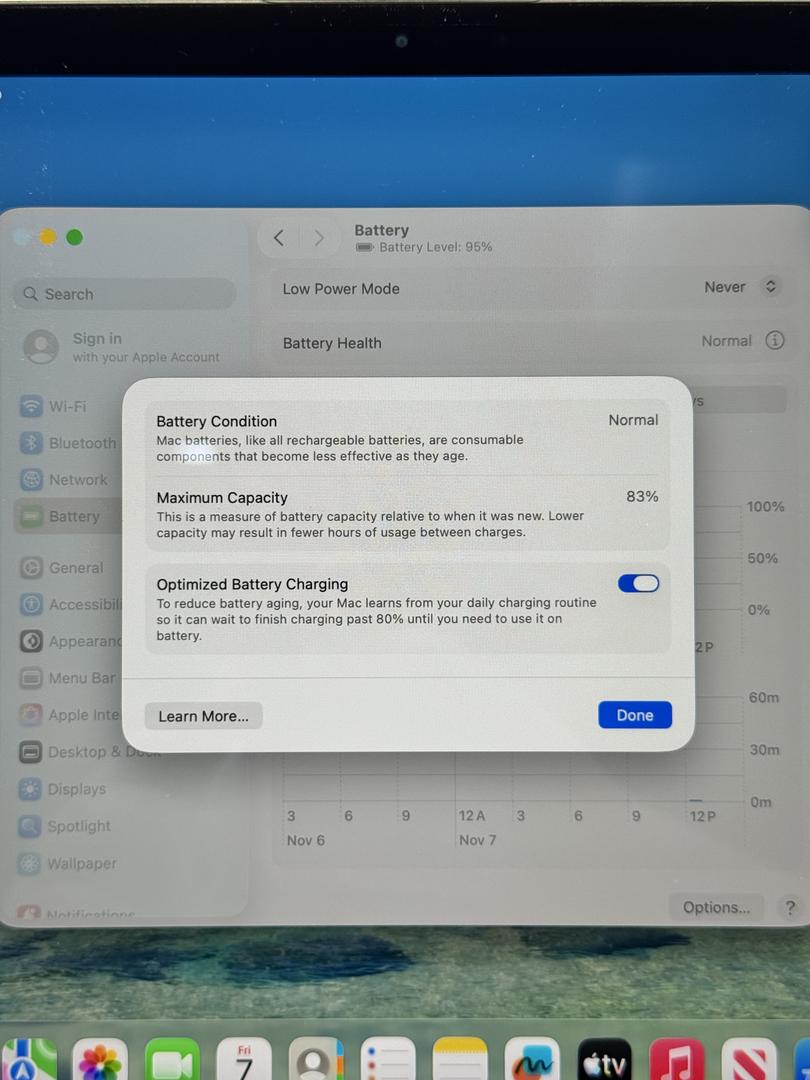
Task: Open News from the Dock
Action: coord(749,1058)
